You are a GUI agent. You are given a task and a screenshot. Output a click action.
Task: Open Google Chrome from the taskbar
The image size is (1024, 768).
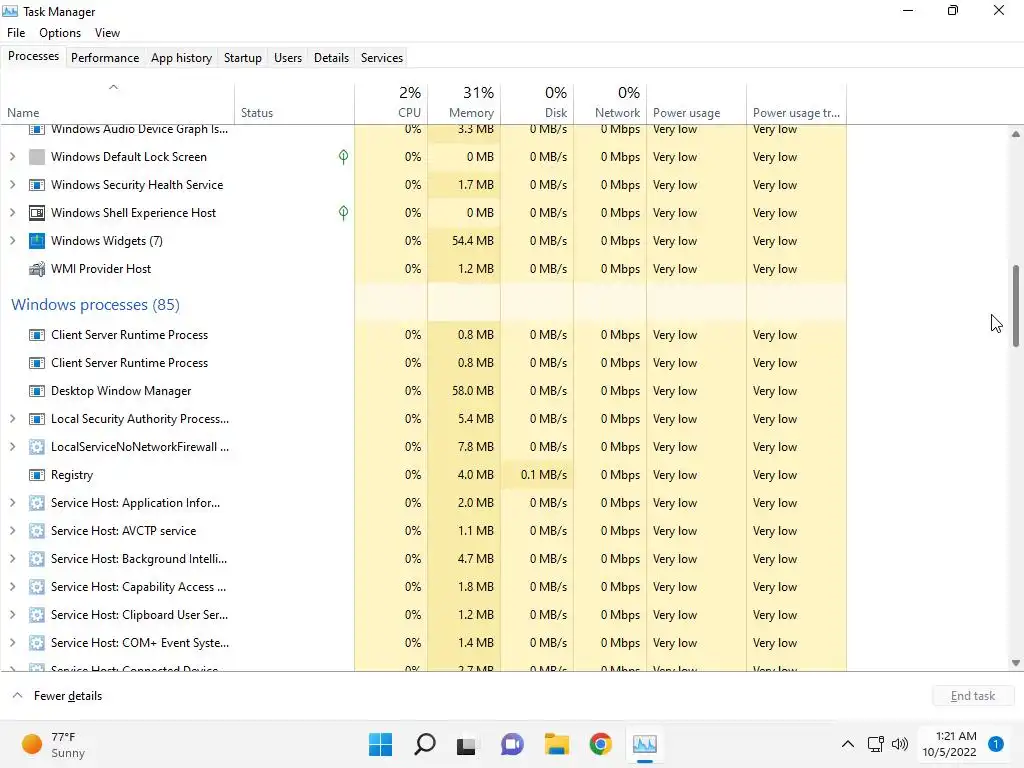pyautogui.click(x=600, y=744)
